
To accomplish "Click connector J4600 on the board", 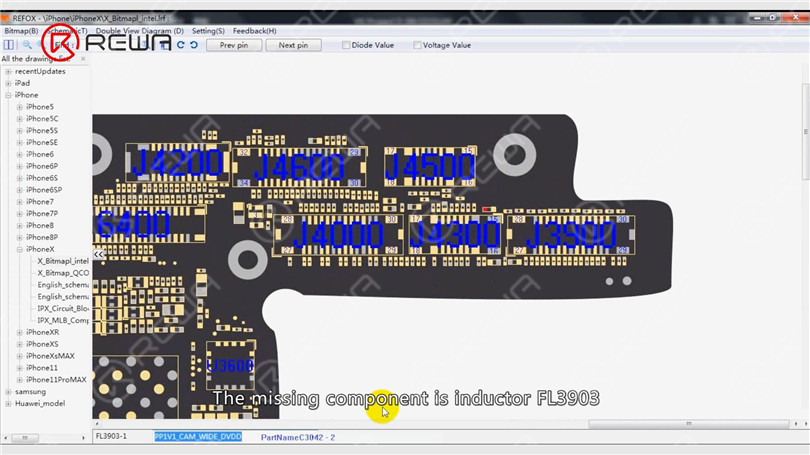I will pyautogui.click(x=299, y=167).
